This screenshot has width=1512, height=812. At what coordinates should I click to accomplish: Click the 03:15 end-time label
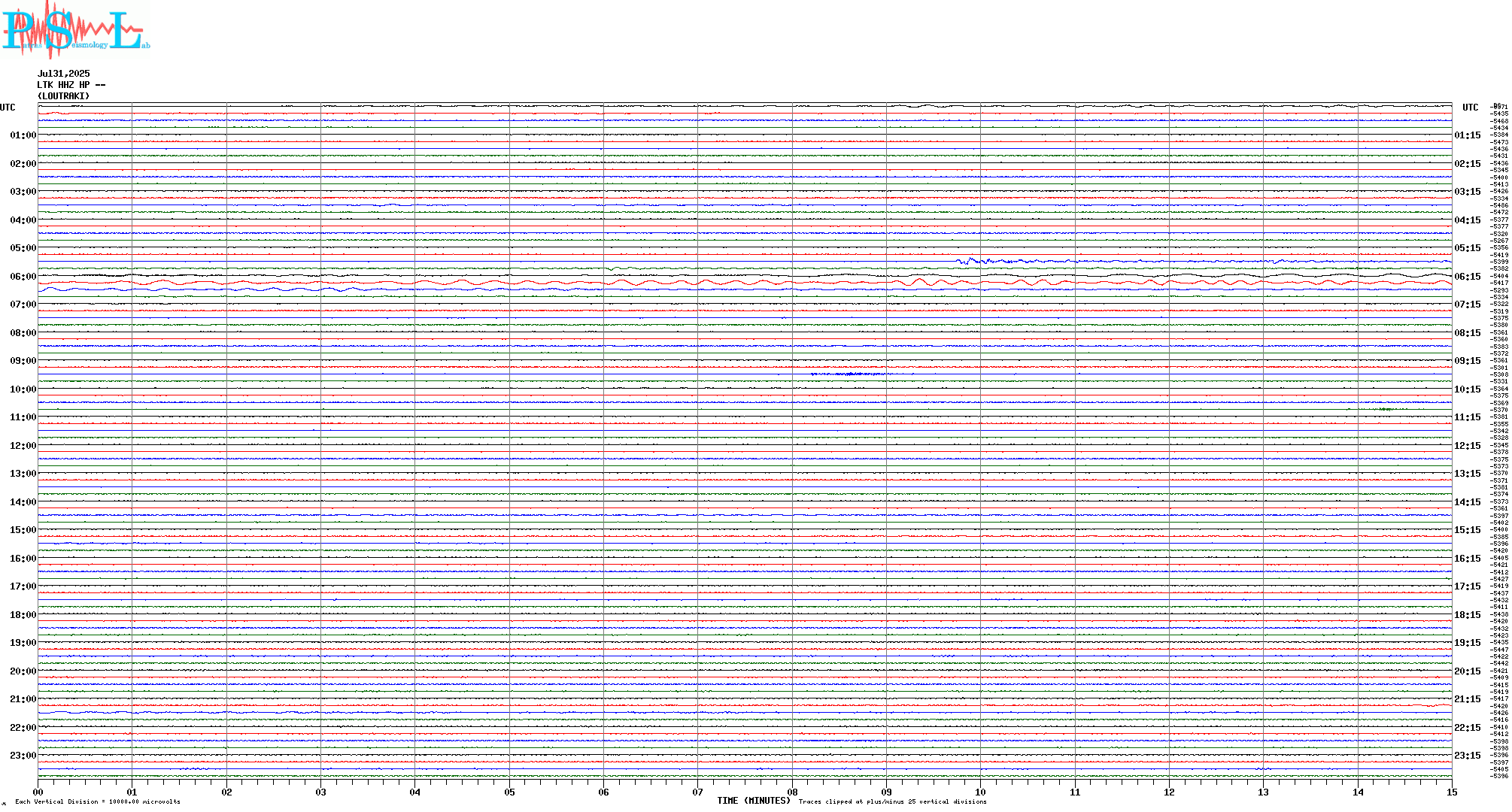pos(1468,192)
